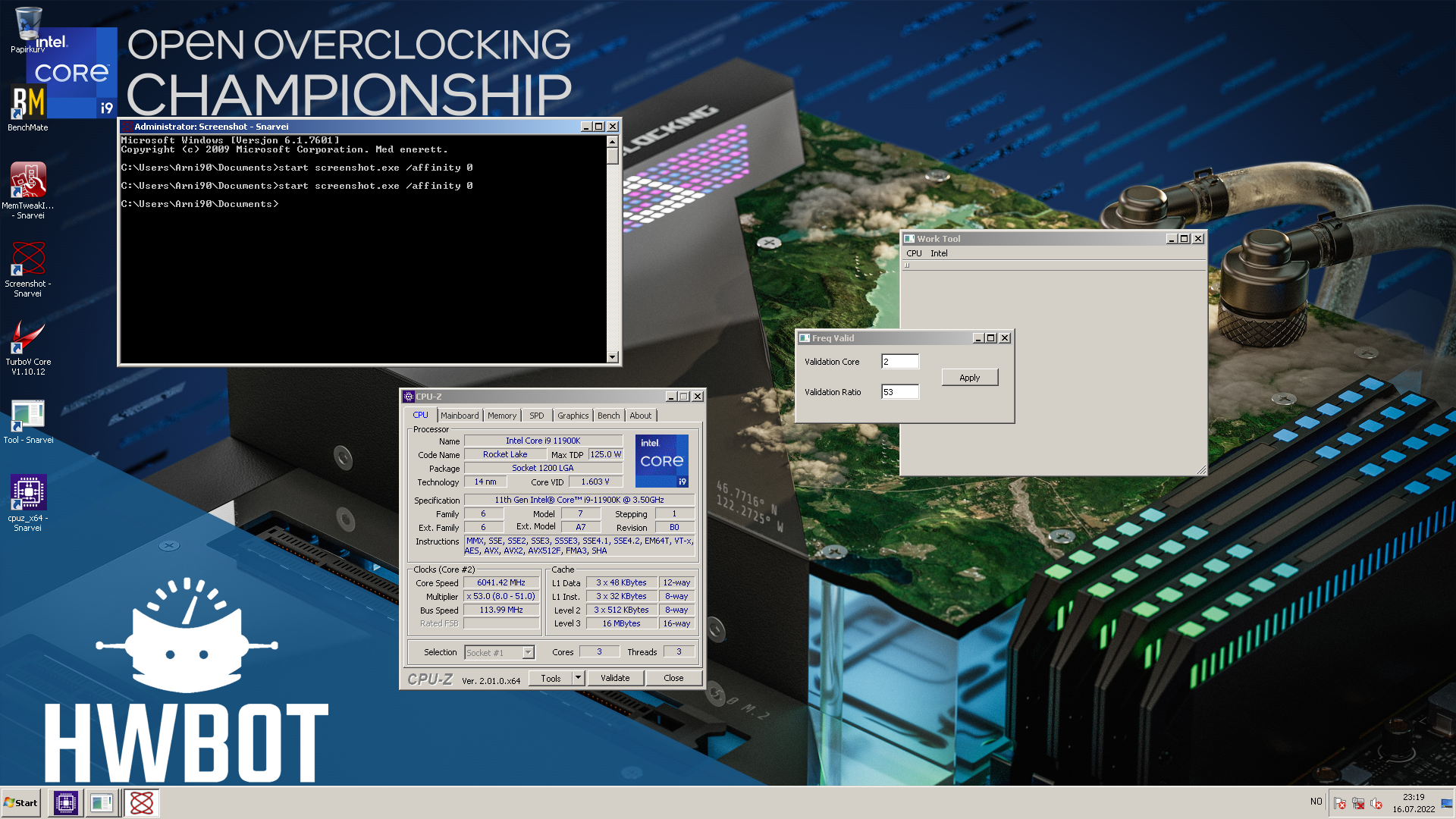This screenshot has width=1456, height=819.
Task: Open the TurboV Core V1.10.12 shortcut
Action: [x=28, y=347]
